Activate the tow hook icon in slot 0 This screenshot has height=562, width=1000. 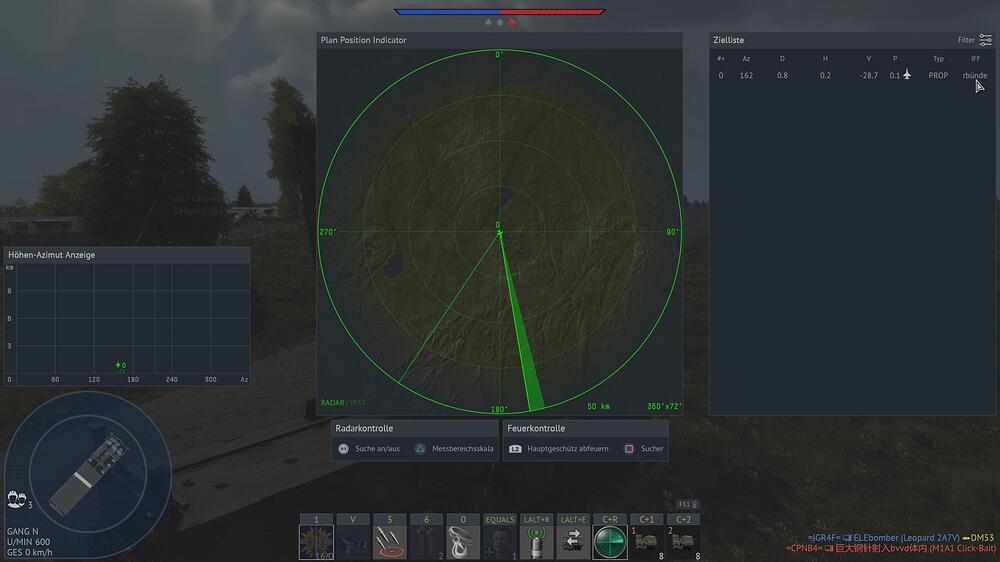[x=462, y=541]
